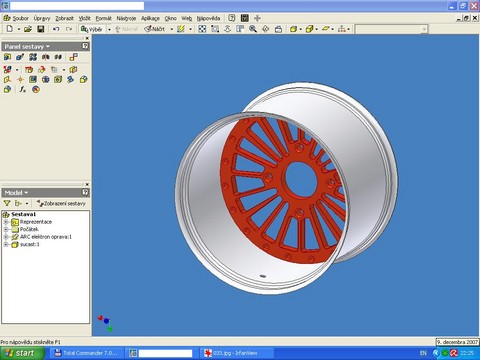Click the Pattern Component icon
Viewport: 480px width, 360px height.
click(x=33, y=57)
